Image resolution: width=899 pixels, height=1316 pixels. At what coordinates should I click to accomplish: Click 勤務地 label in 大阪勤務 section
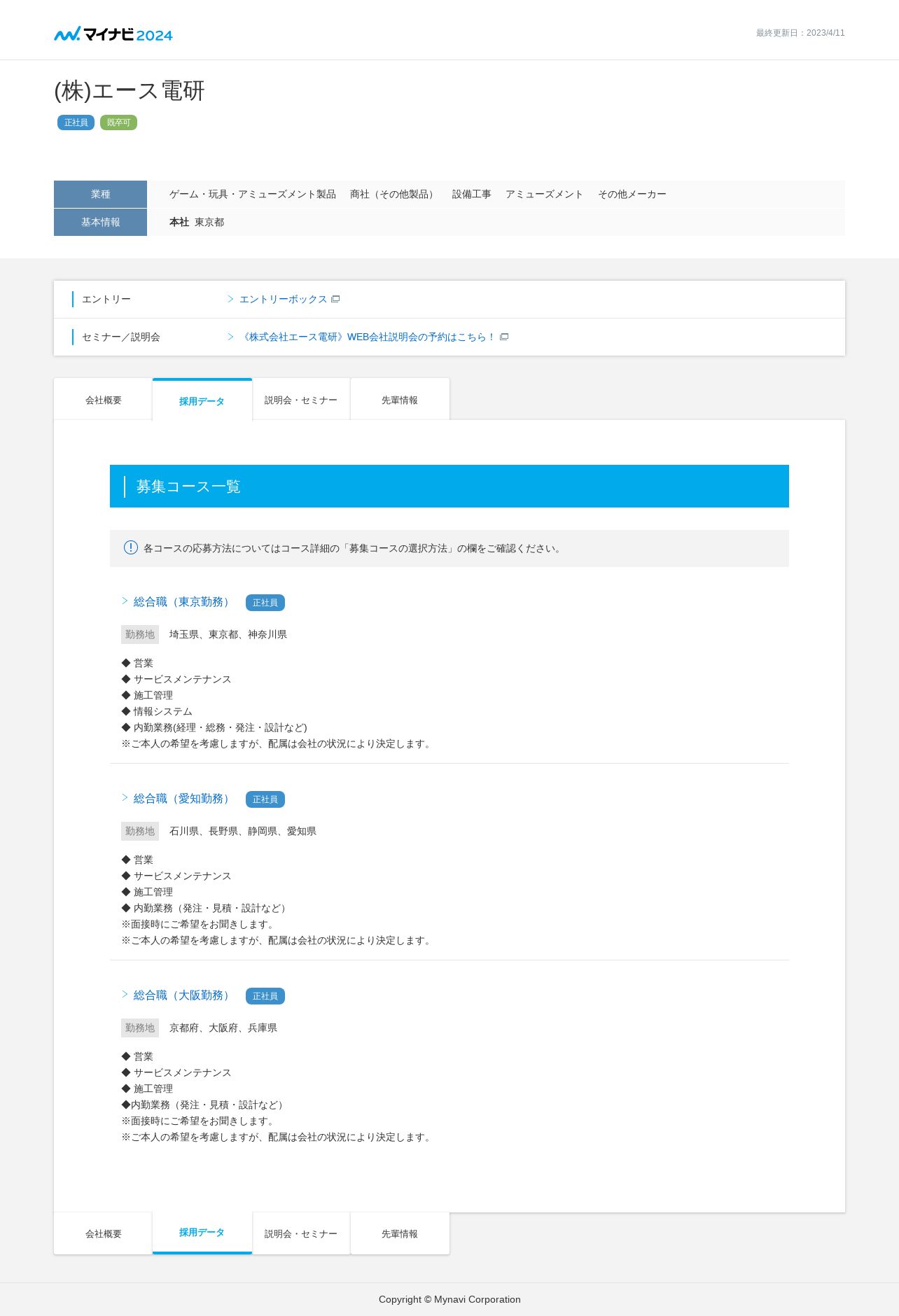[x=140, y=1028]
